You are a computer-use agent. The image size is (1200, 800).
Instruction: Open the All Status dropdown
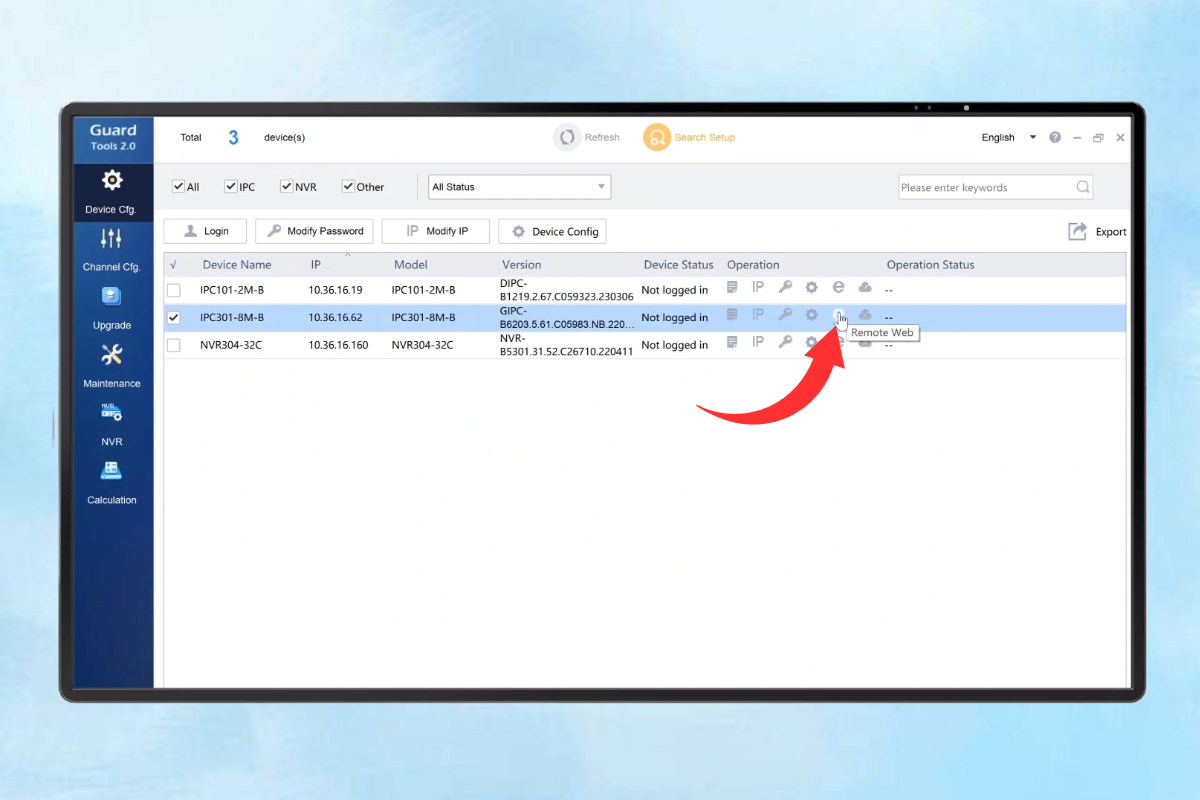coord(519,187)
